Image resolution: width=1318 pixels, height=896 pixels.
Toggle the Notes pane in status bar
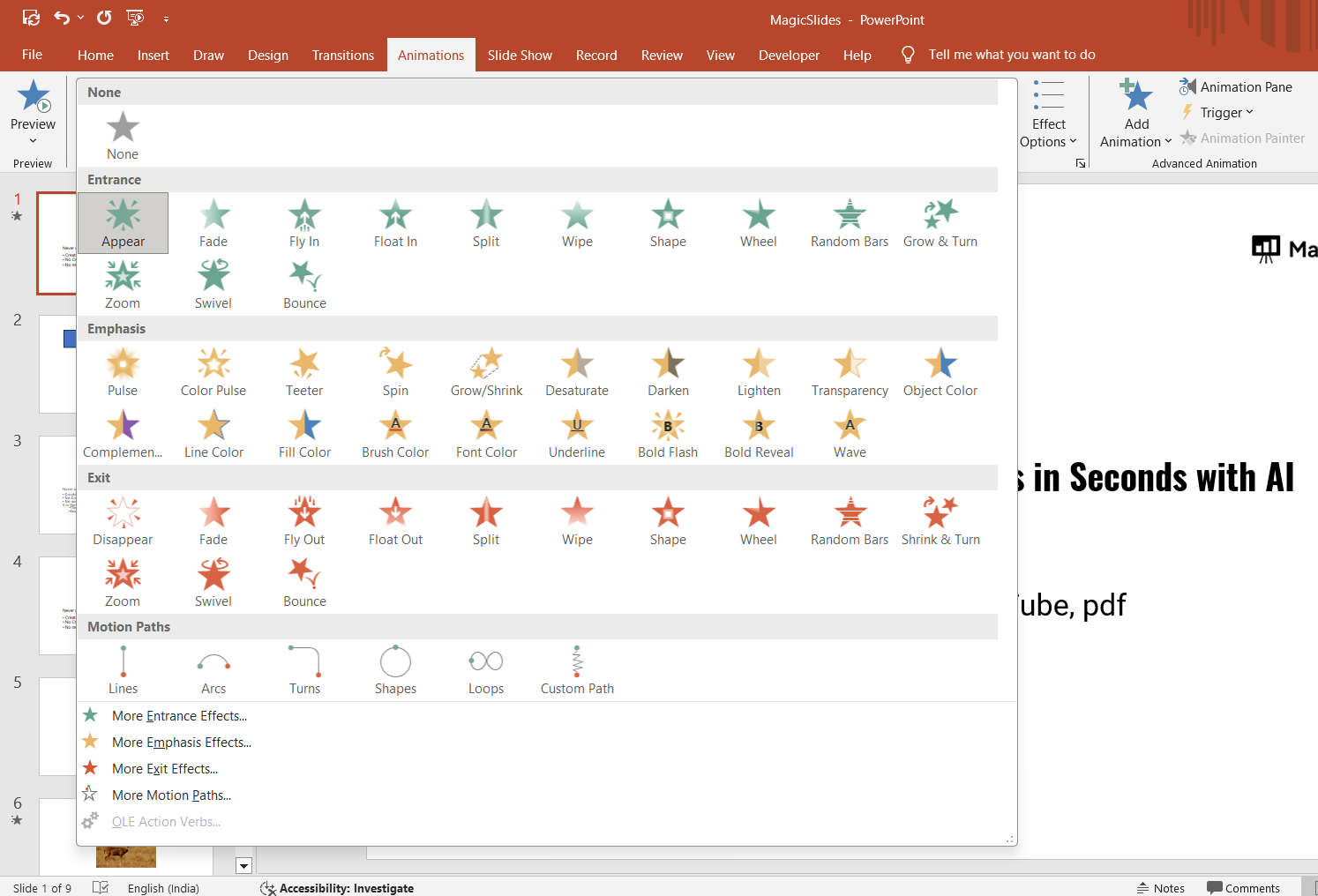tap(1161, 888)
